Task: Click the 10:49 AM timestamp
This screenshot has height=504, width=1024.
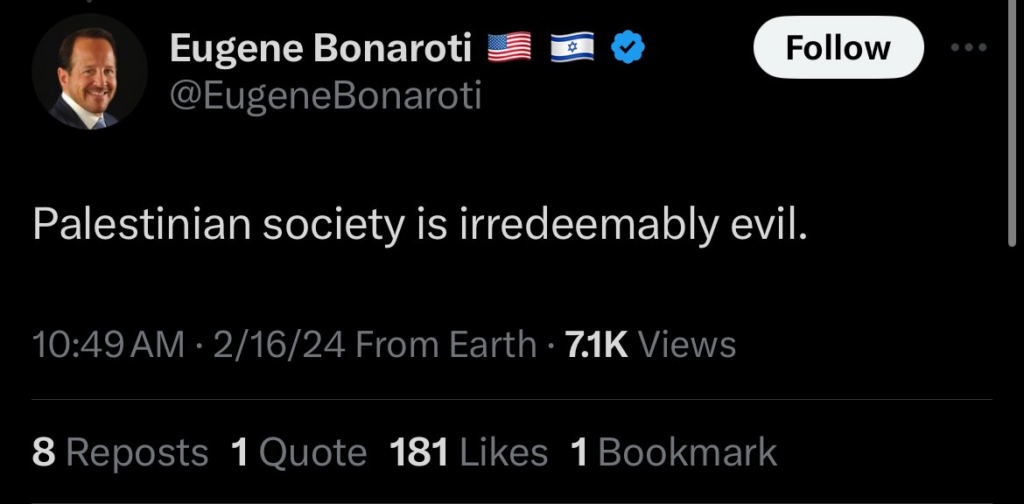Action: click(108, 345)
